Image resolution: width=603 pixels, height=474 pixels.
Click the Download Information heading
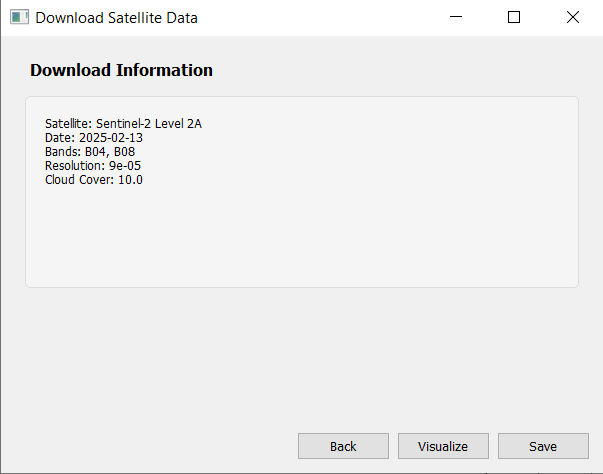[121, 70]
